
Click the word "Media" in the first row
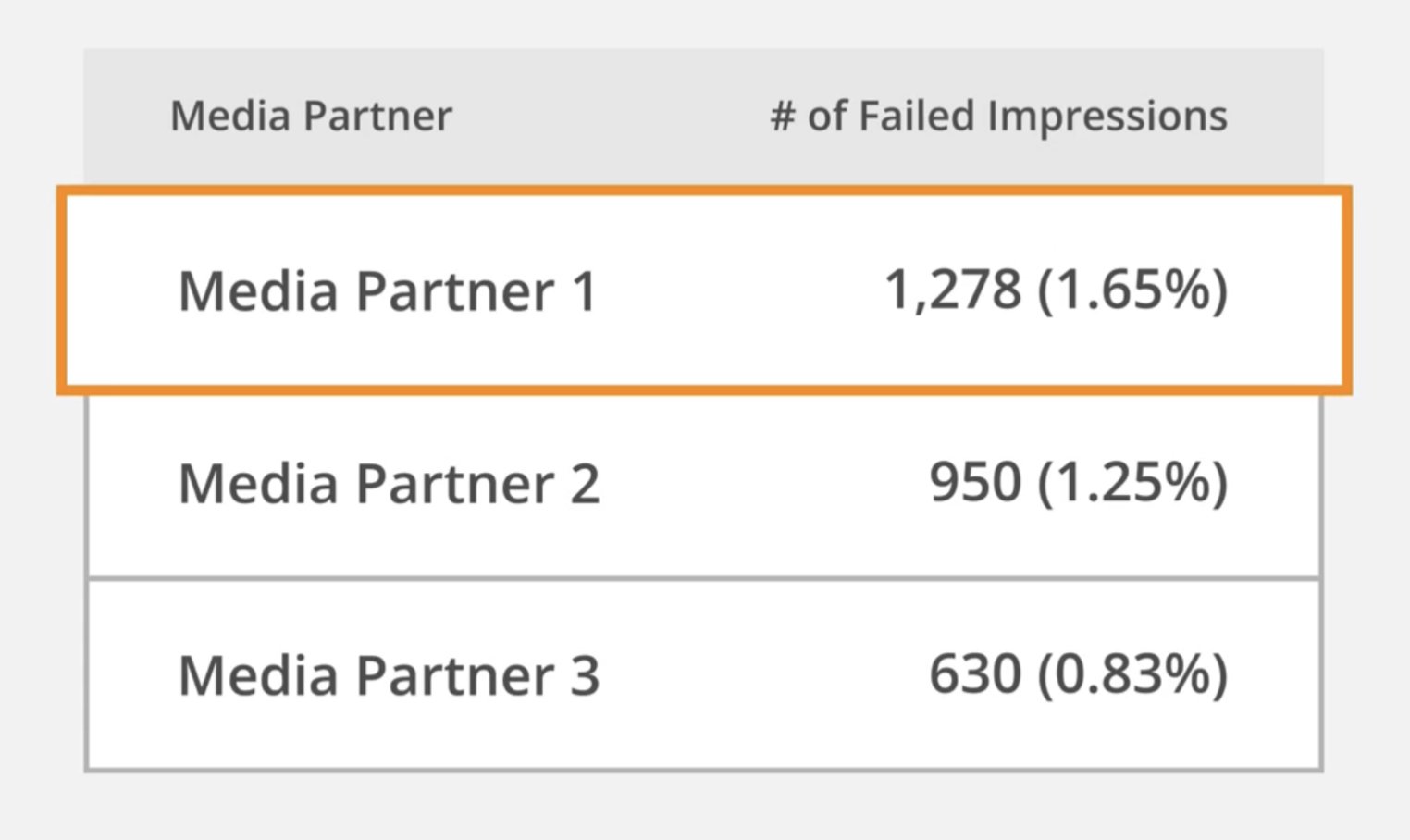258,291
